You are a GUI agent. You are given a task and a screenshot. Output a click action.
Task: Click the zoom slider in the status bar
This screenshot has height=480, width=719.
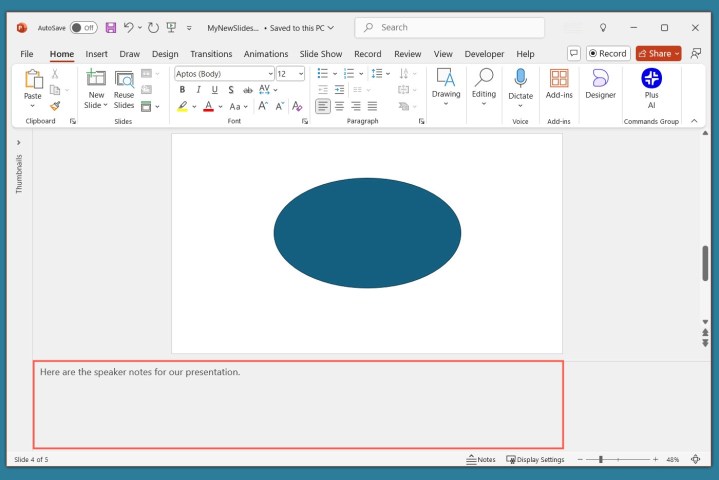(x=601, y=460)
